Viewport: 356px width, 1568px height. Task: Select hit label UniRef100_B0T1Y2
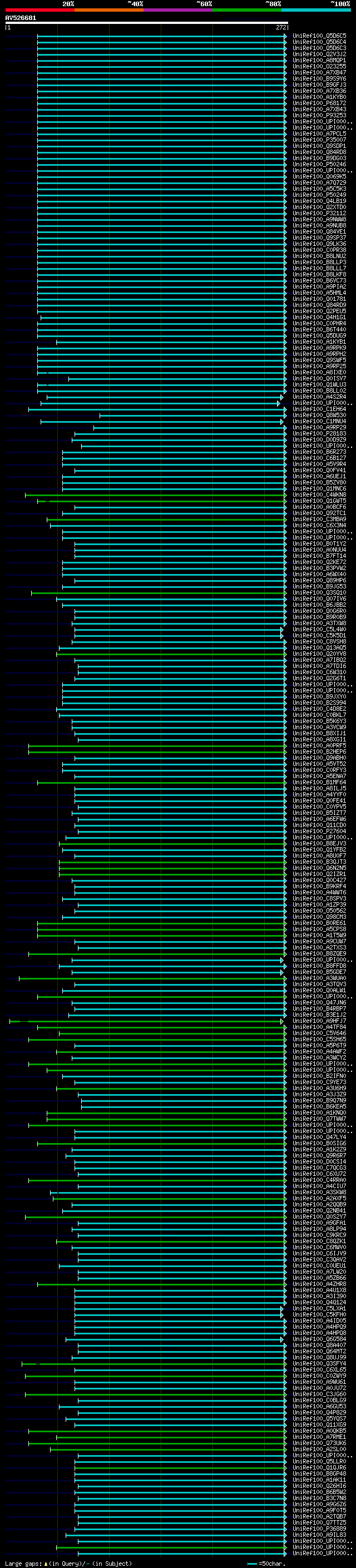pyautogui.click(x=319, y=544)
